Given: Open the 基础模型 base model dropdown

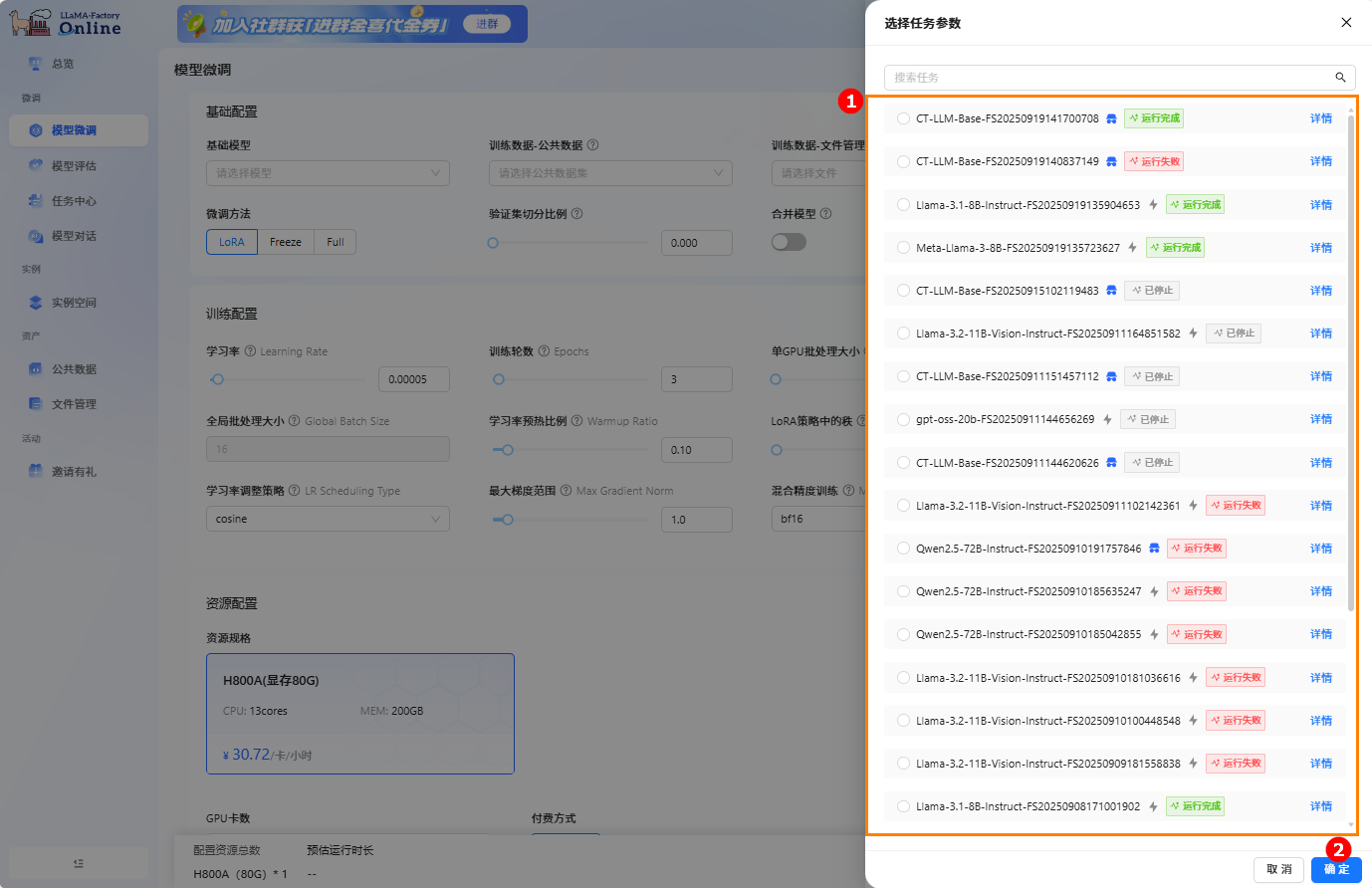Looking at the screenshot, I should pyautogui.click(x=328, y=173).
